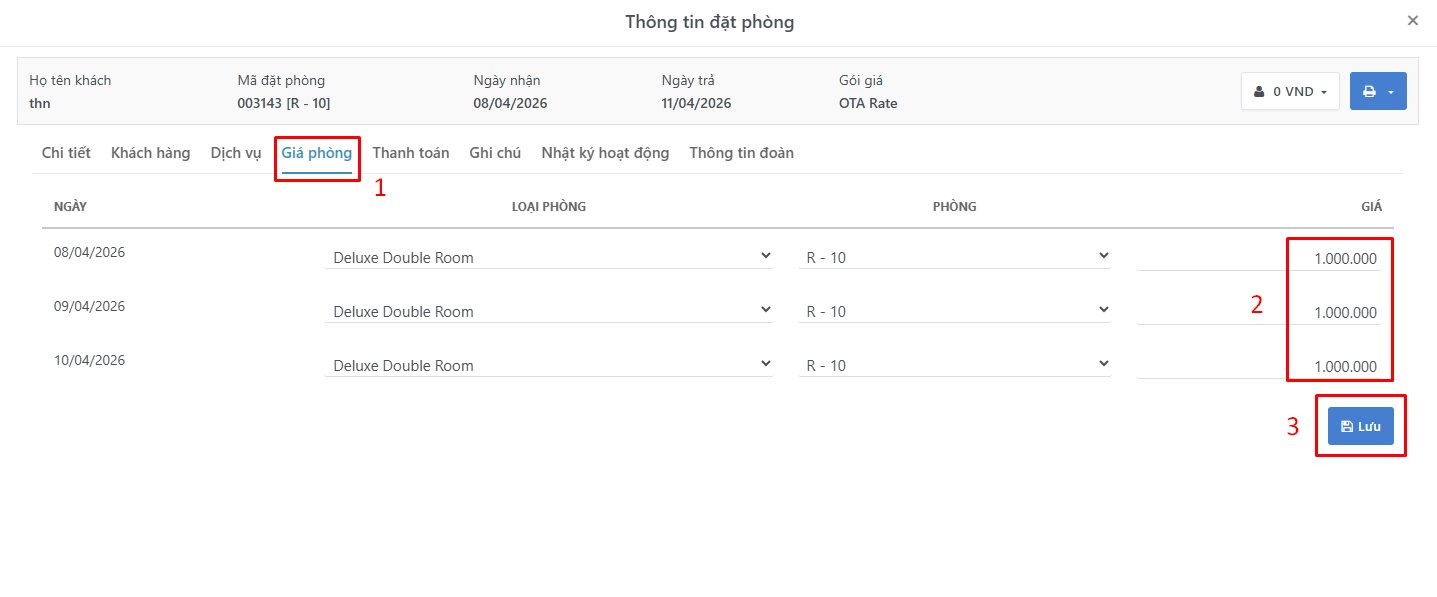Expand room type dropdown for 08/04/2026
The width and height of the screenshot is (1437, 597).
point(549,257)
